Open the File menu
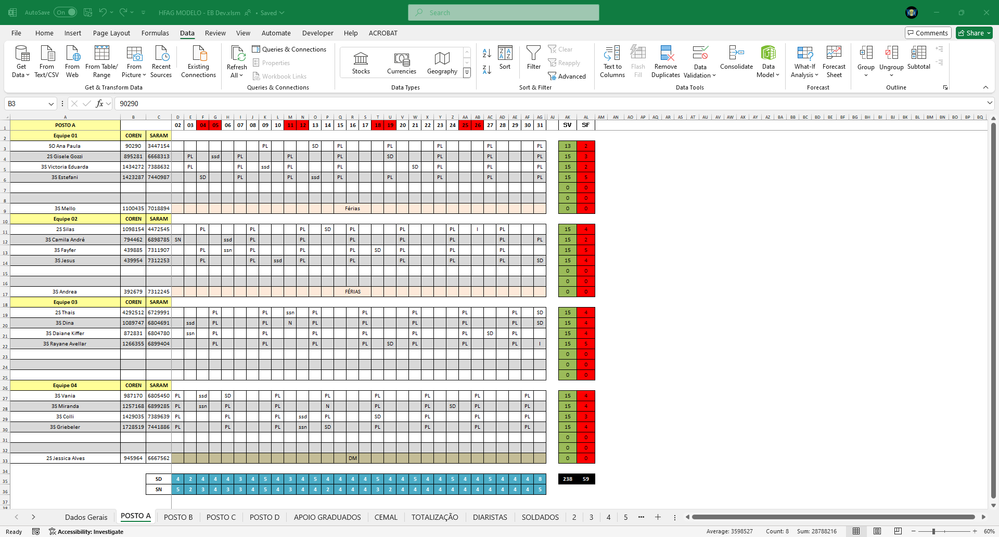 [16, 33]
